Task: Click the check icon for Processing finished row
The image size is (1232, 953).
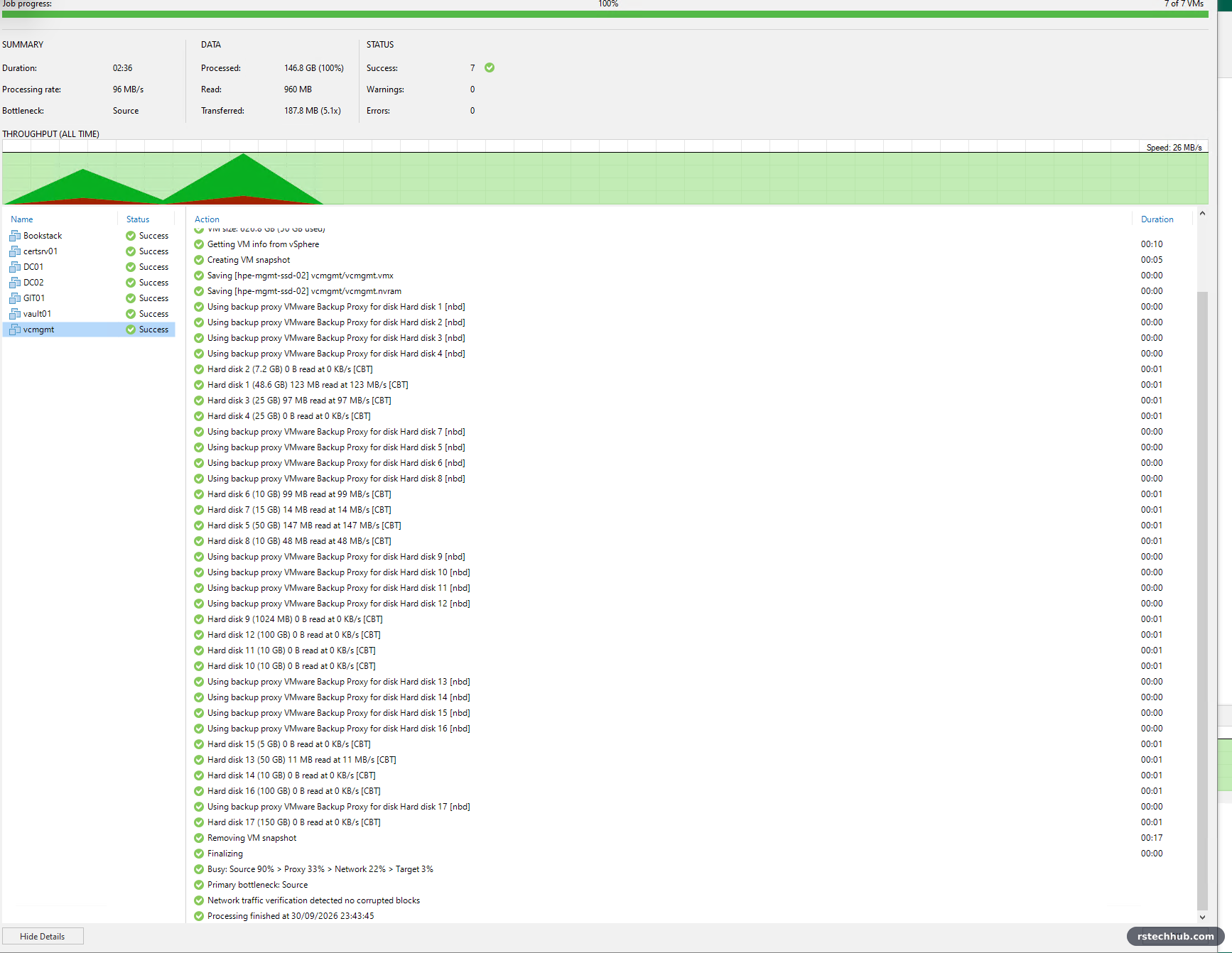Action: pyautogui.click(x=199, y=916)
